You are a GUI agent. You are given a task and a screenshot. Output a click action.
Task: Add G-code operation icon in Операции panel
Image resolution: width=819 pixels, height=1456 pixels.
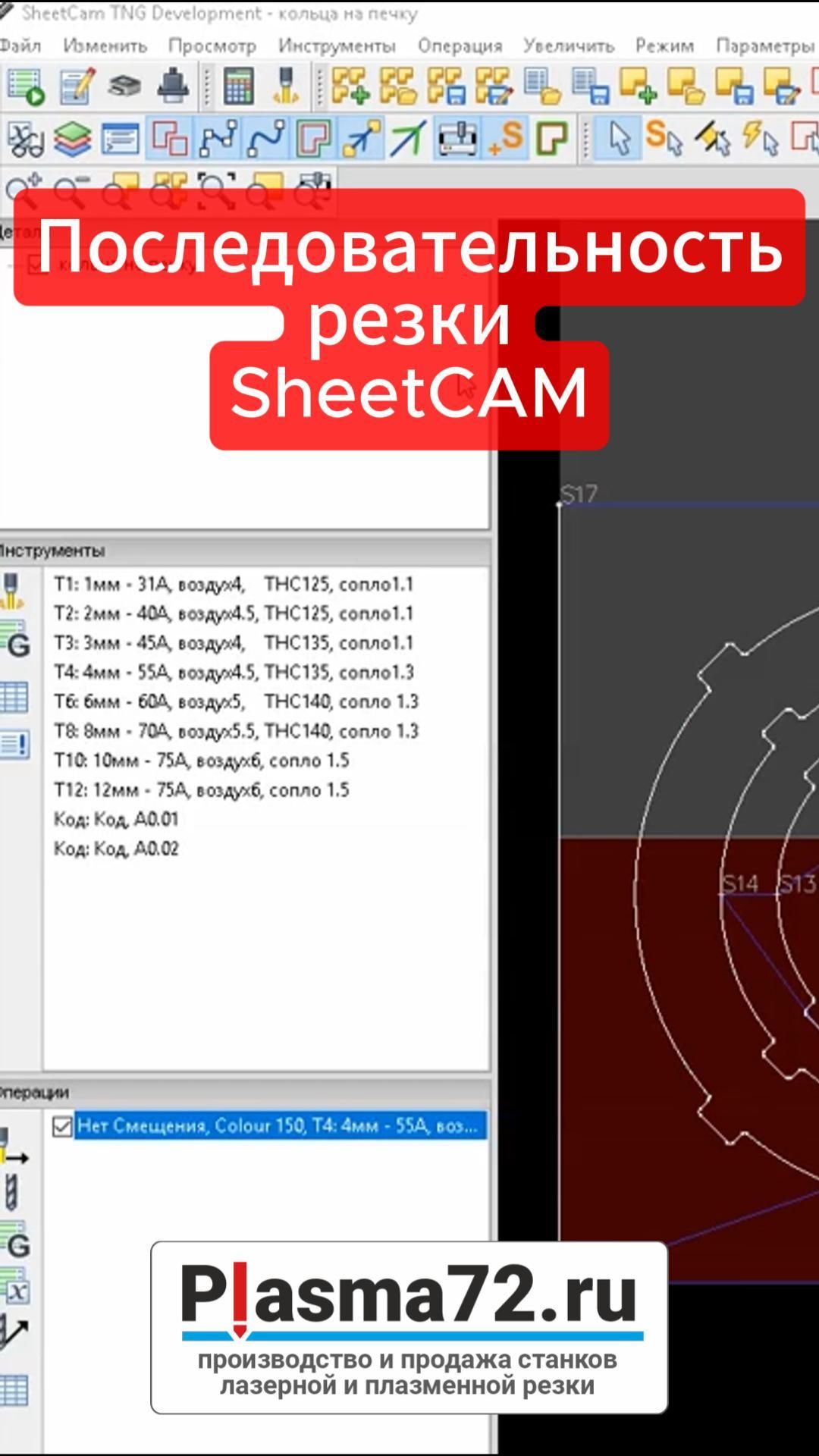point(15,1240)
